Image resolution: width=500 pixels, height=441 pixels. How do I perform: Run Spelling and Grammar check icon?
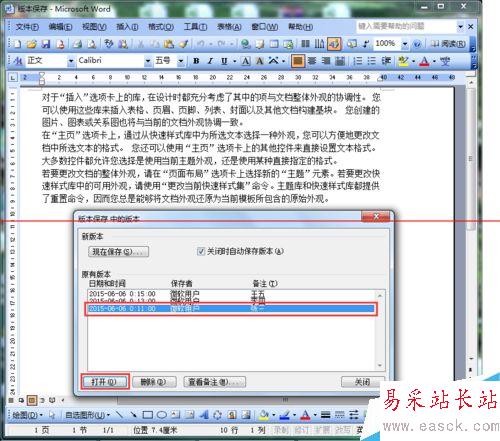tap(109, 44)
